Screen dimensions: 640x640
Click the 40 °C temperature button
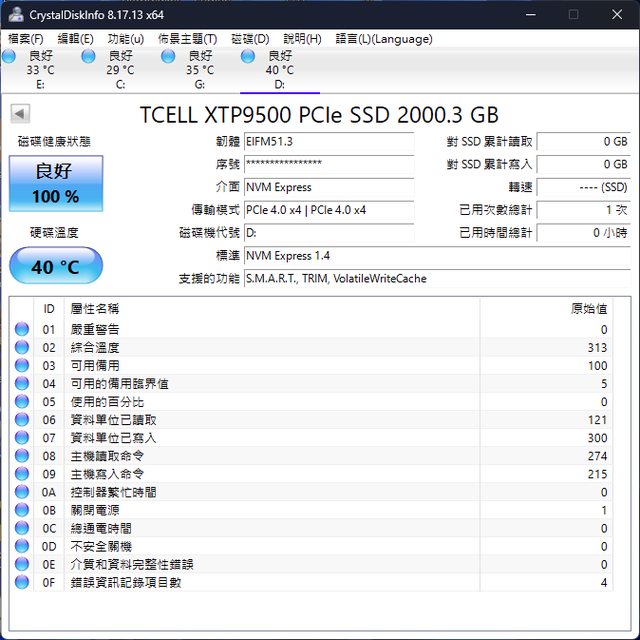pyautogui.click(x=56, y=267)
